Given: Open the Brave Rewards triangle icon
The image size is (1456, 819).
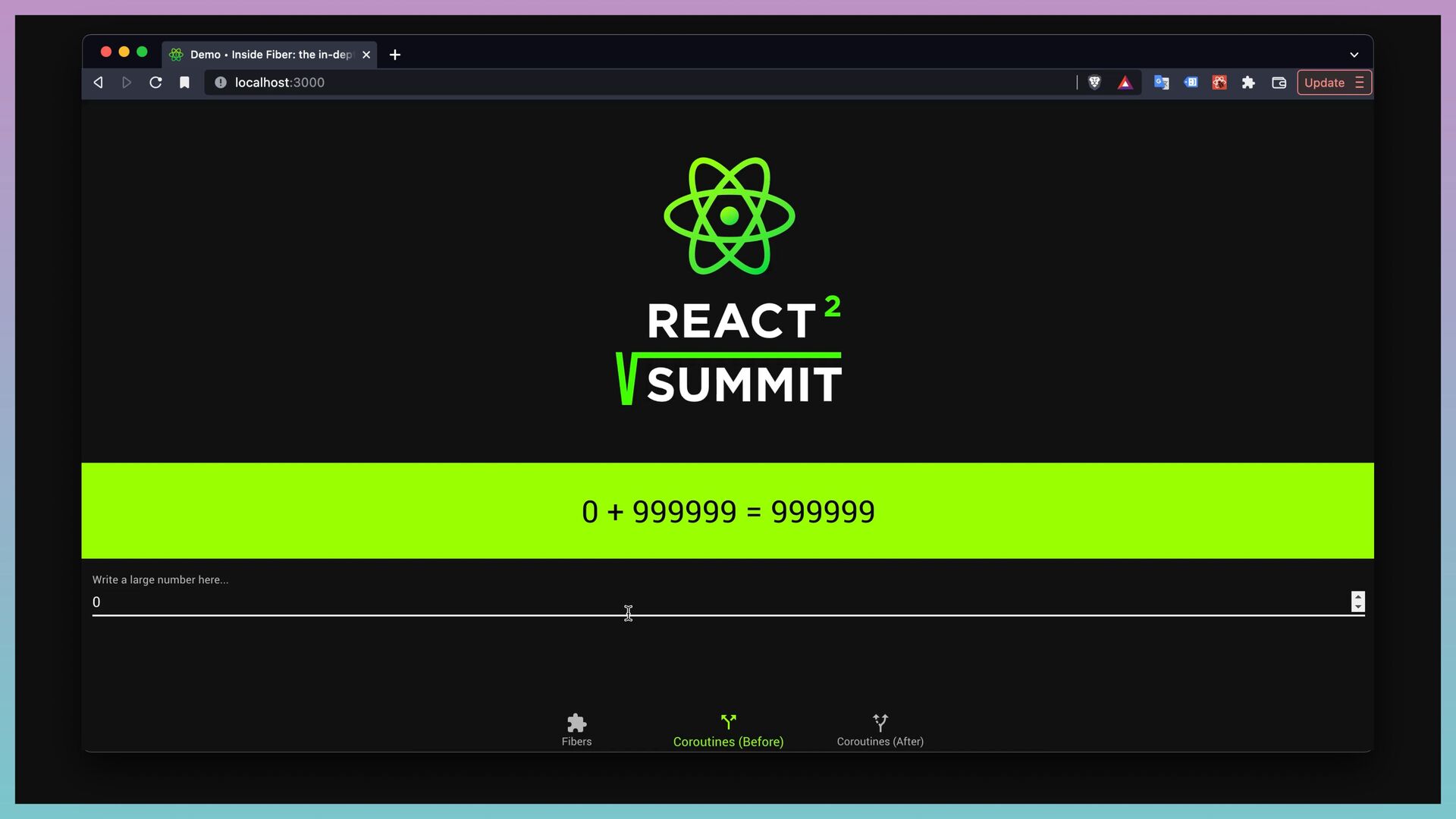Looking at the screenshot, I should point(1125,83).
